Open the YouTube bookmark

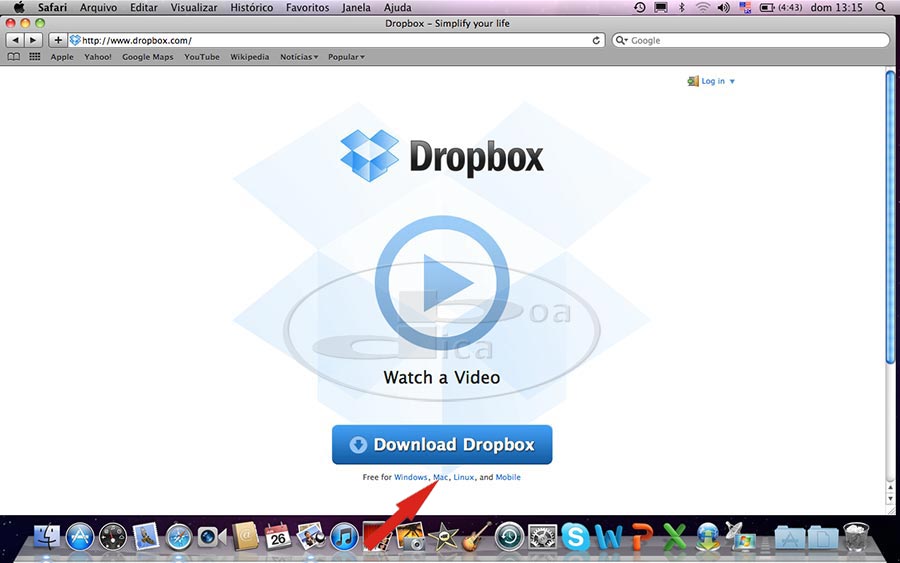click(201, 57)
